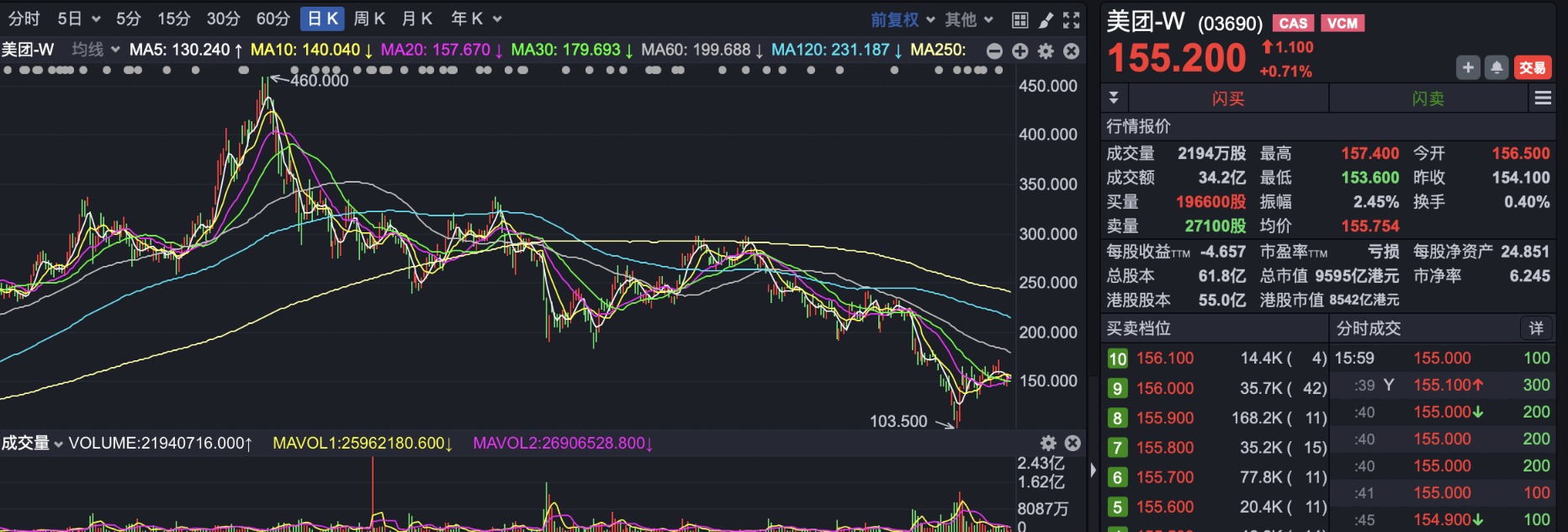The image size is (1568, 532).
Task: Collapse the quick-trade bar double-arrow icon
Action: tap(1114, 98)
